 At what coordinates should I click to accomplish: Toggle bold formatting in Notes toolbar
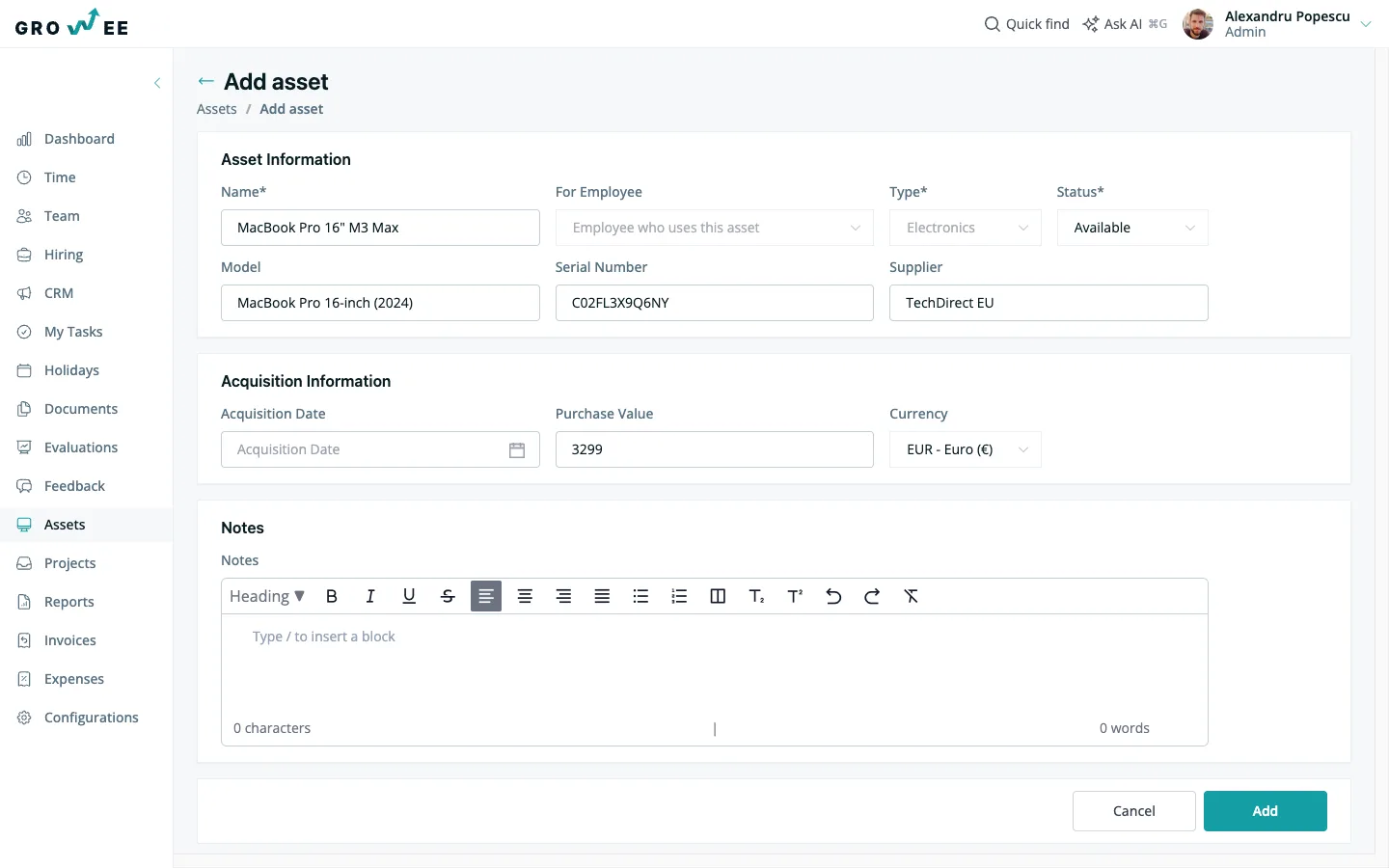point(332,596)
